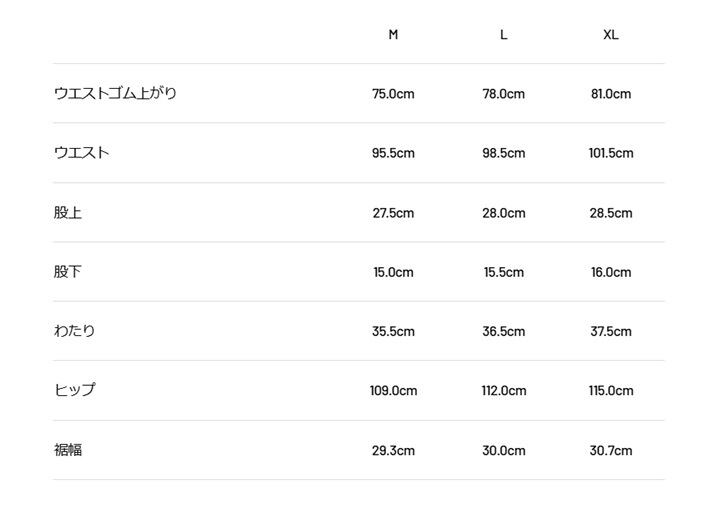This screenshot has height=515, width=727.
Task: Select the XL size column header
Action: pyautogui.click(x=611, y=35)
